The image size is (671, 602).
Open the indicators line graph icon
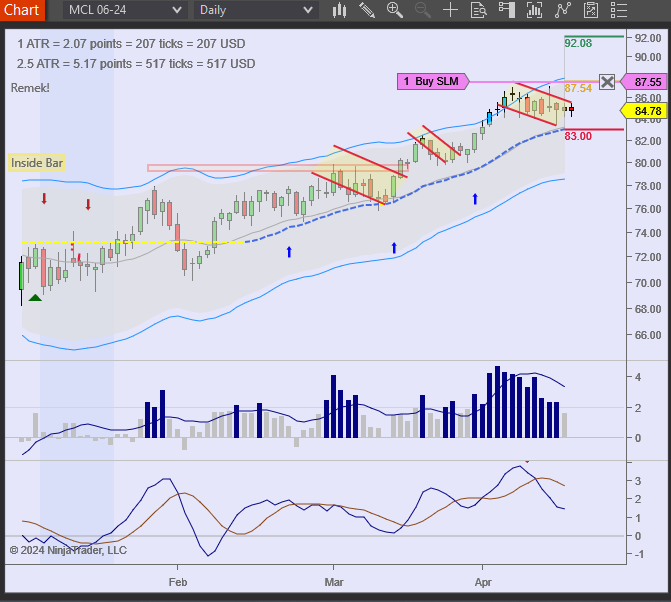(x=563, y=10)
